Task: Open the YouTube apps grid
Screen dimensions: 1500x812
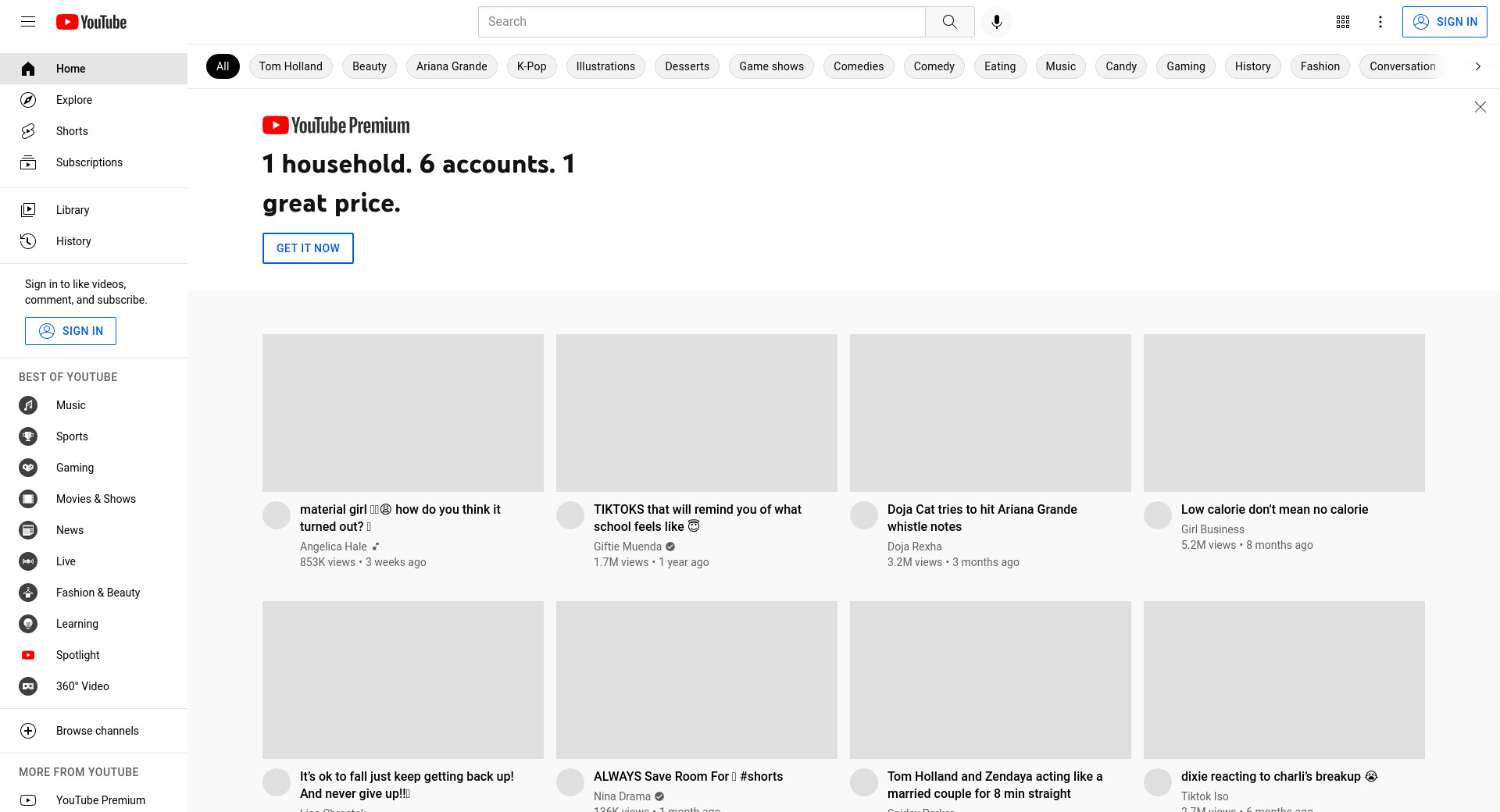Action: pos(1343,22)
